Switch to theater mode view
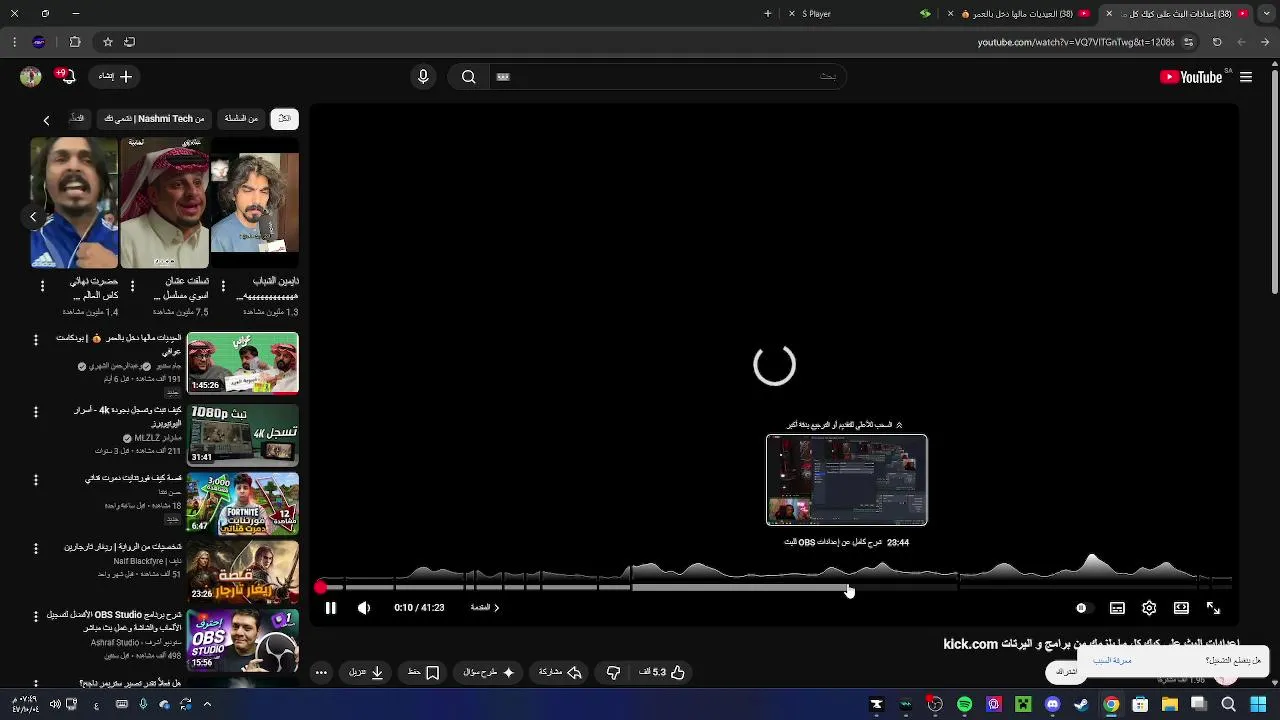Screen dimensions: 1280x720 click(1181, 608)
